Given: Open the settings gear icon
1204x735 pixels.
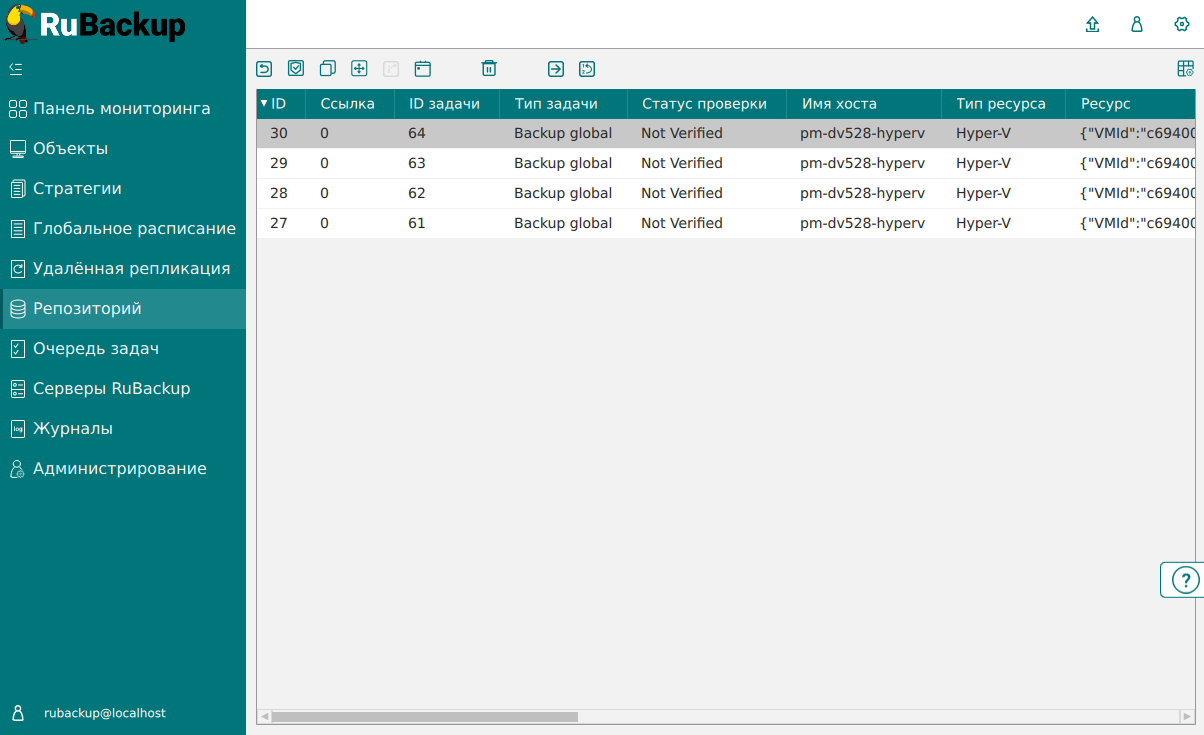Looking at the screenshot, I should (x=1182, y=25).
